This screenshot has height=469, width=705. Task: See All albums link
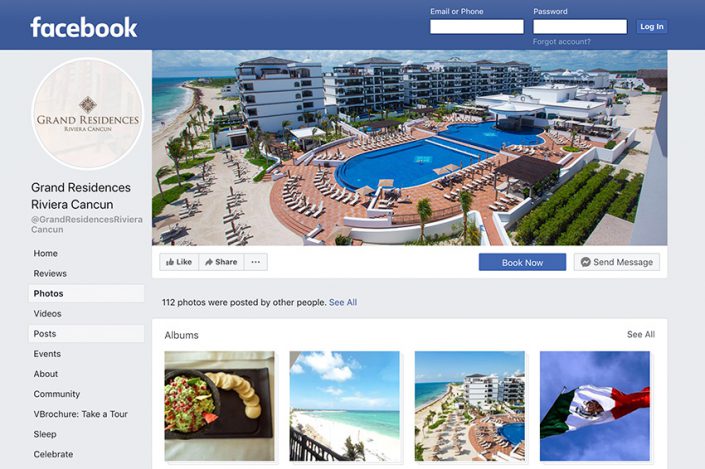[x=641, y=335]
